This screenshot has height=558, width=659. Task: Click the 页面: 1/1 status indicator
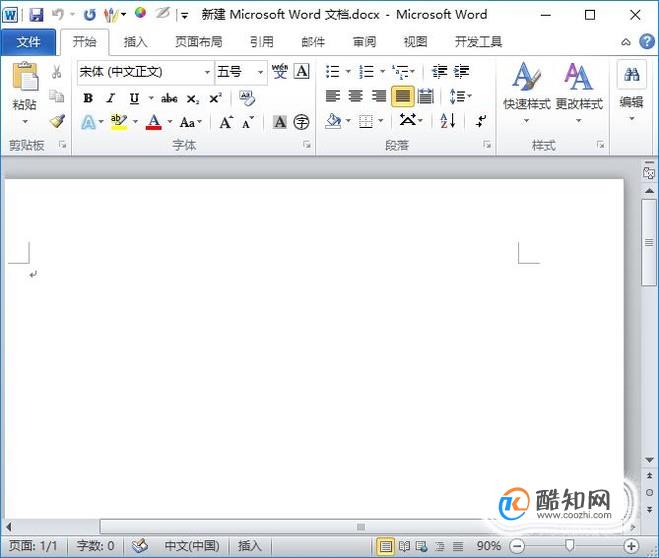coord(33,546)
